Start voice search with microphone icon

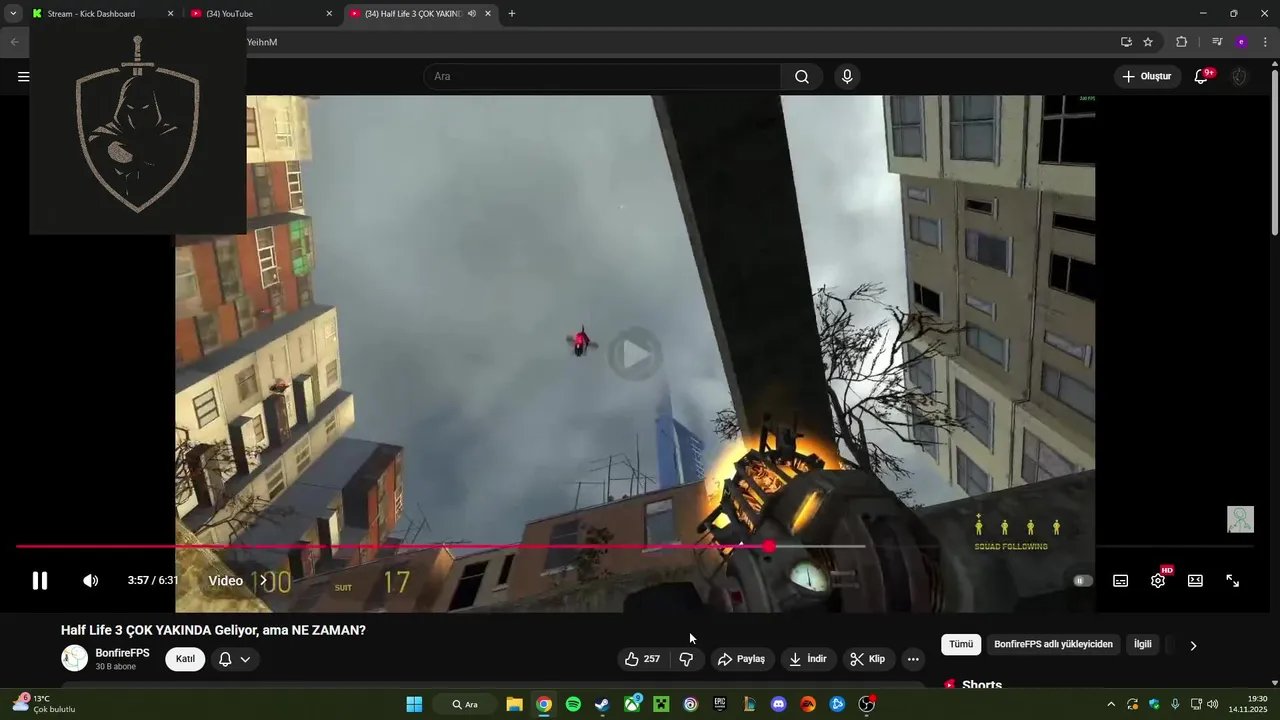click(x=847, y=77)
